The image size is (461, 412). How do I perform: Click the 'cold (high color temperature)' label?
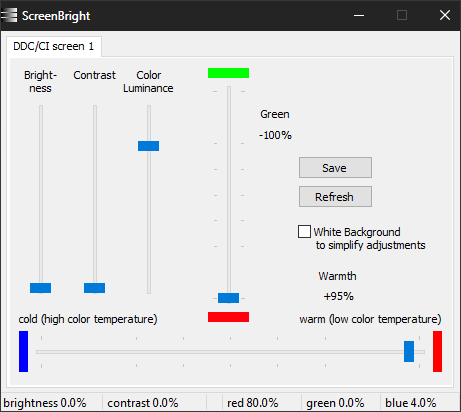click(88, 319)
